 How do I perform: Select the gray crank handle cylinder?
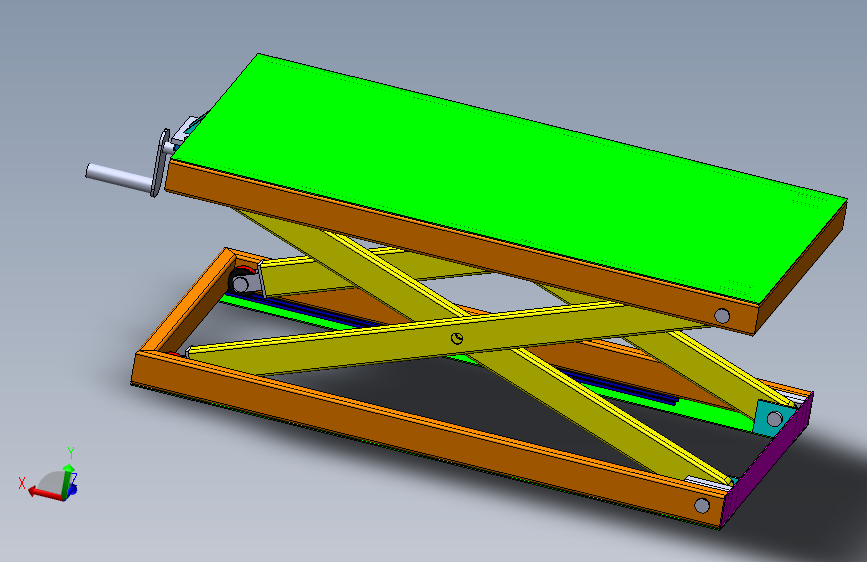pyautogui.click(x=119, y=178)
